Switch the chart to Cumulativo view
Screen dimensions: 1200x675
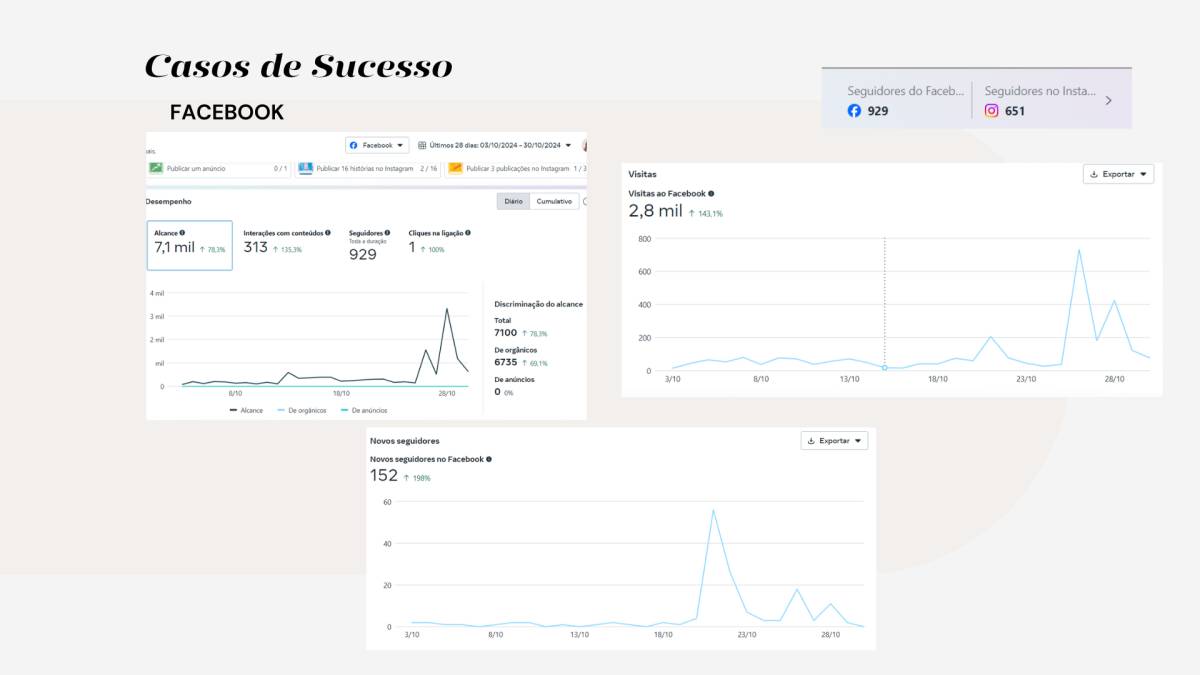click(554, 201)
